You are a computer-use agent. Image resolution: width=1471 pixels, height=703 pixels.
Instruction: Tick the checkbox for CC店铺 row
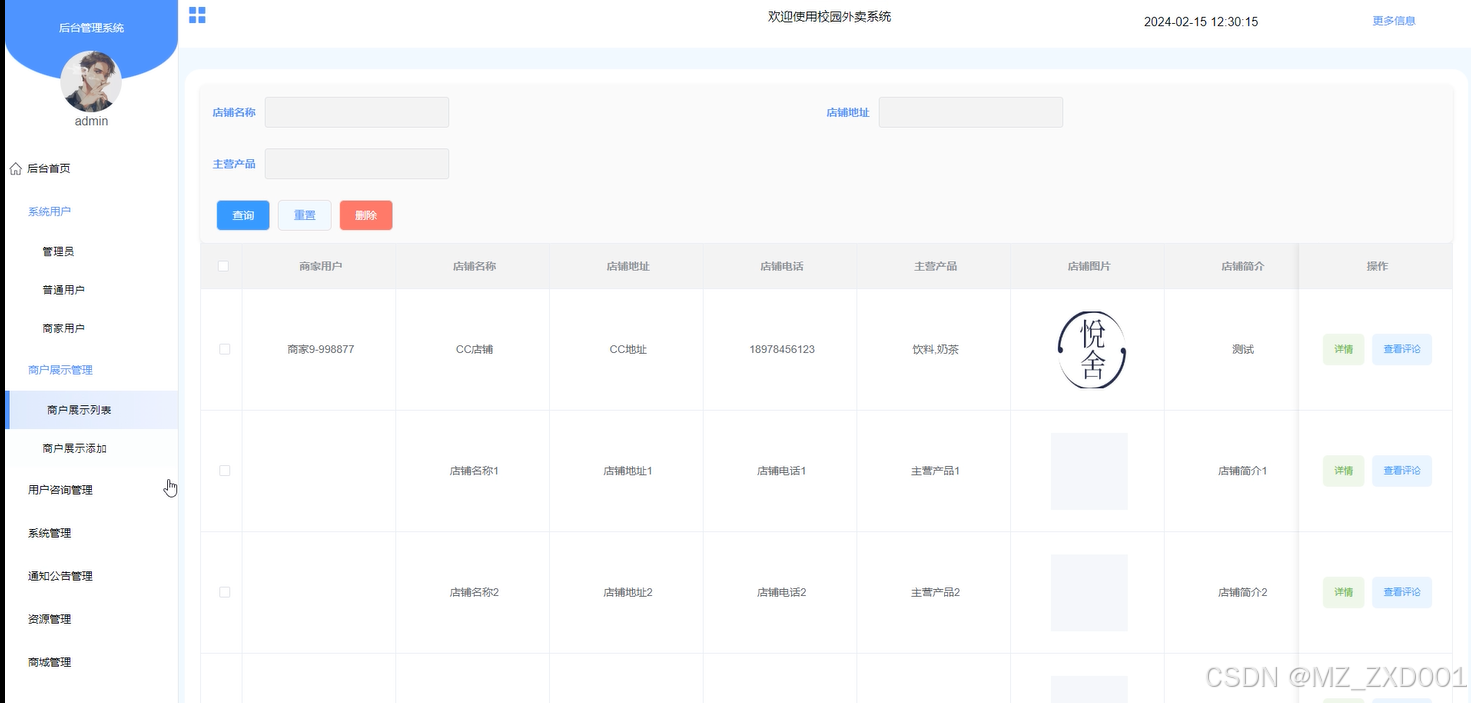click(x=224, y=349)
